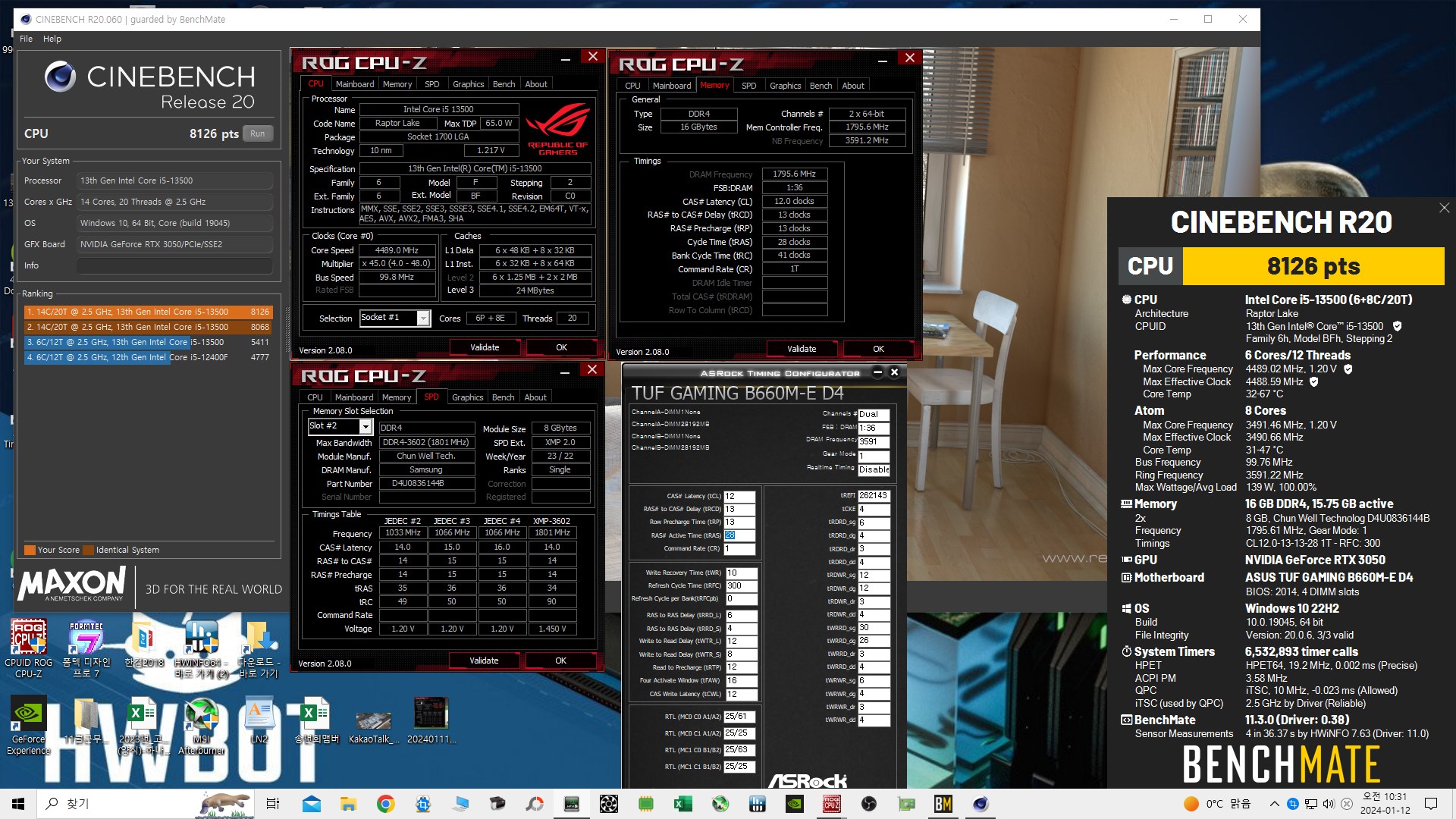The height and width of the screenshot is (819, 1456).
Task: Switch to Cinebench taskbar icon
Action: [x=980, y=804]
